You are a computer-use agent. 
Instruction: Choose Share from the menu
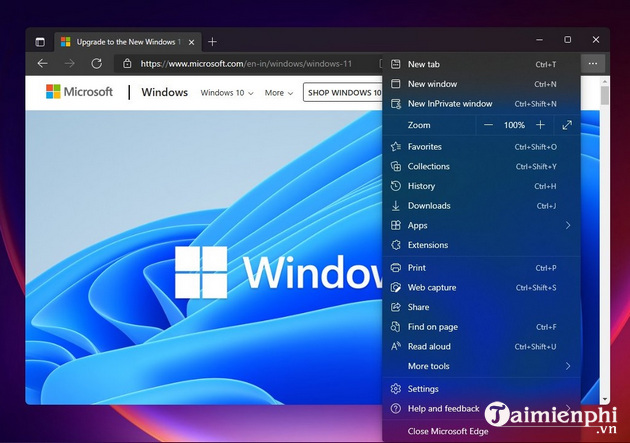click(x=481, y=307)
